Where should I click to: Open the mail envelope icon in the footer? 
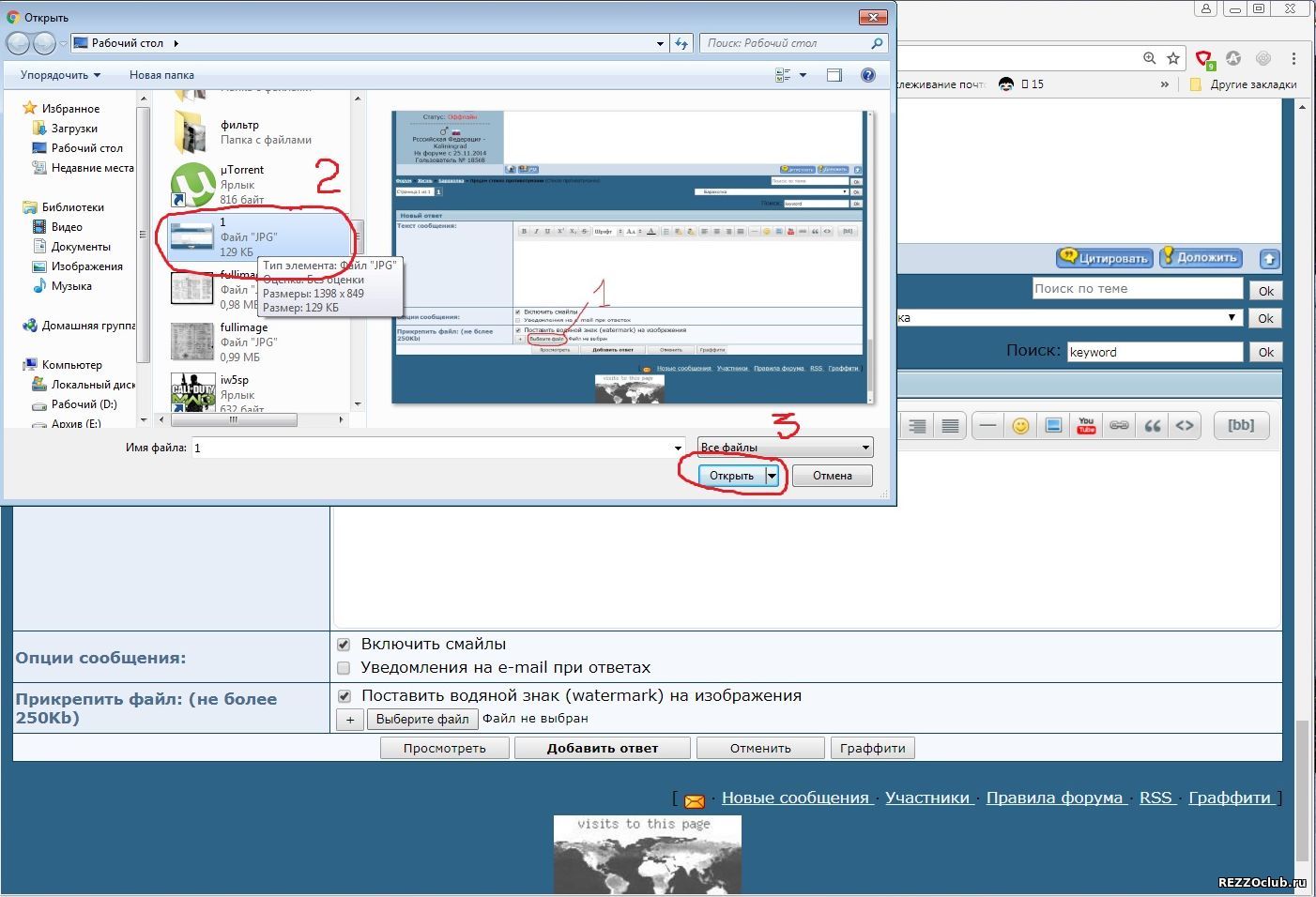coord(695,800)
